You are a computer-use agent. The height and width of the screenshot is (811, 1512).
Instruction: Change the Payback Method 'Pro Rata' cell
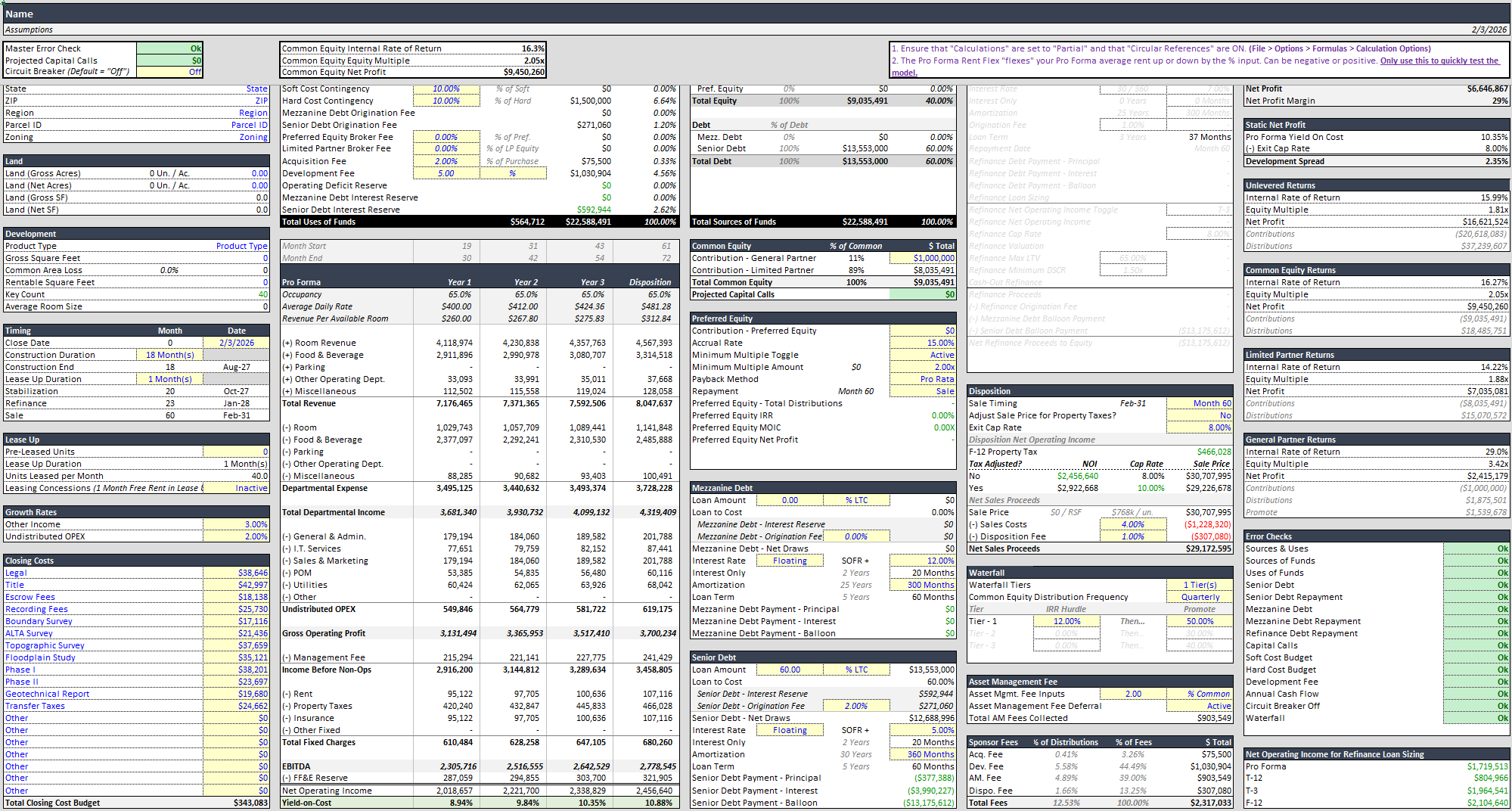(923, 379)
